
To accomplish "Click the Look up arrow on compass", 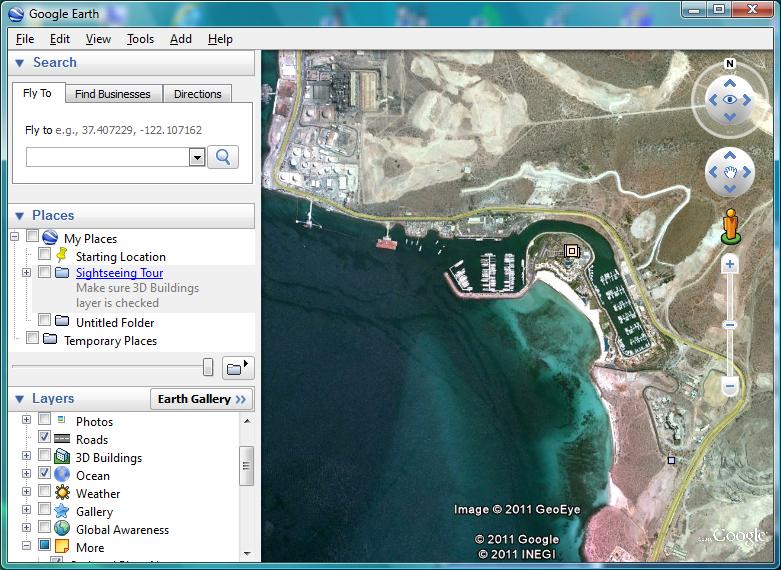I will 730,84.
